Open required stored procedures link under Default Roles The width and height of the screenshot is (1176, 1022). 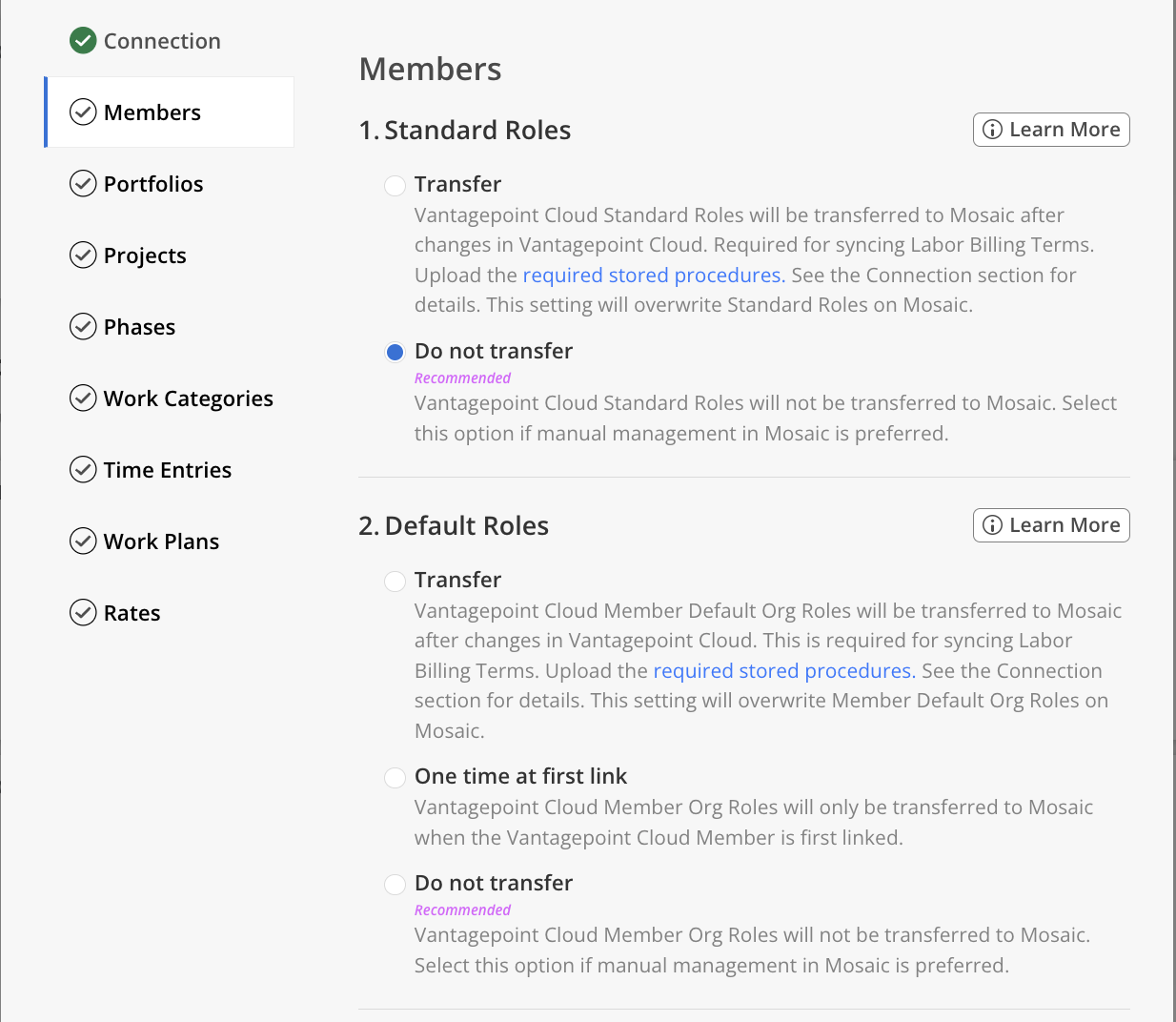(x=783, y=671)
